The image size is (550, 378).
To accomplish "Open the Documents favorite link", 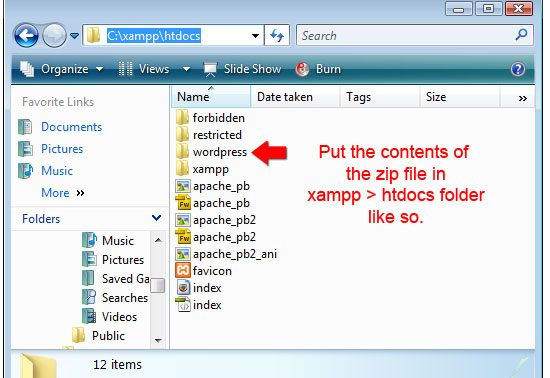I will [x=72, y=127].
